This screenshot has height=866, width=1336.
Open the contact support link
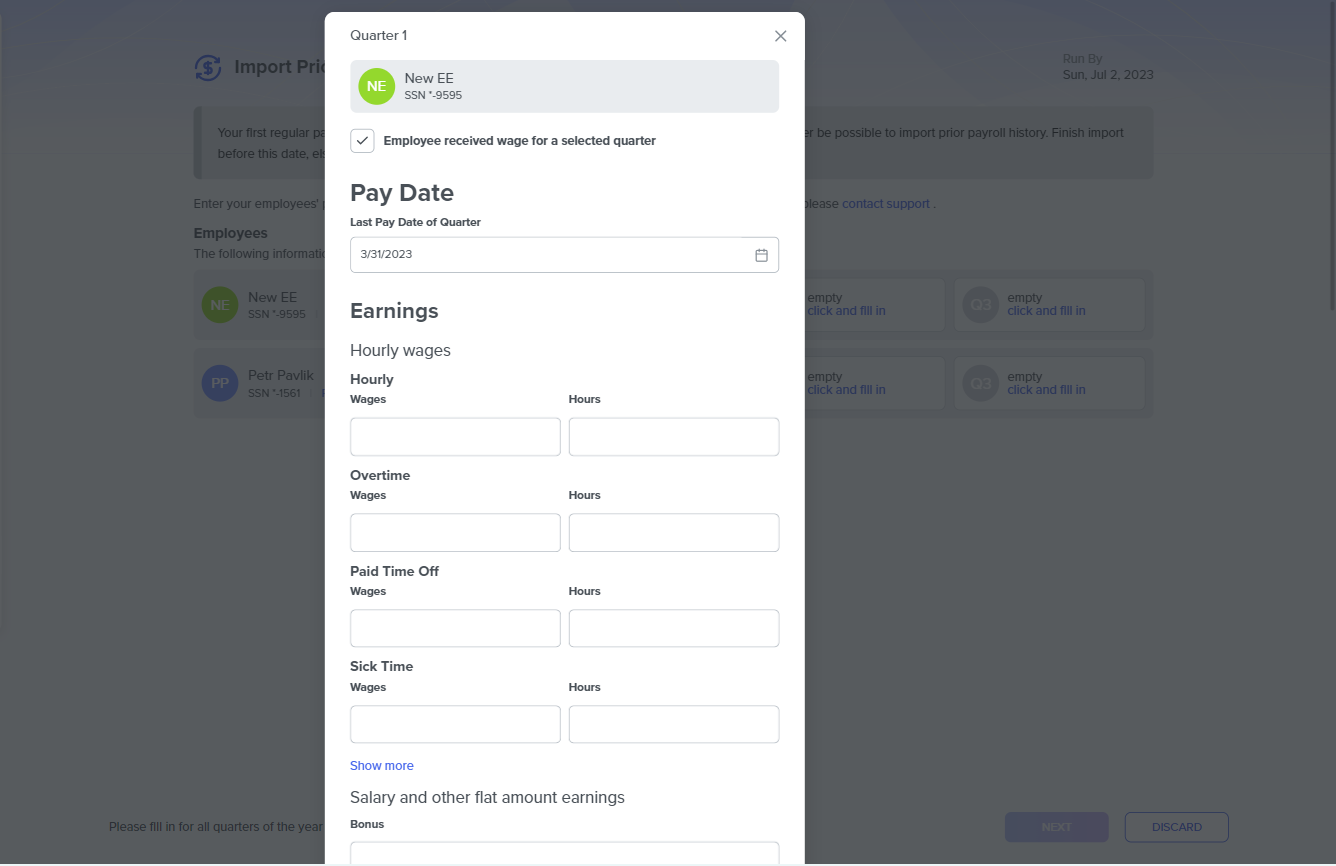(886, 204)
